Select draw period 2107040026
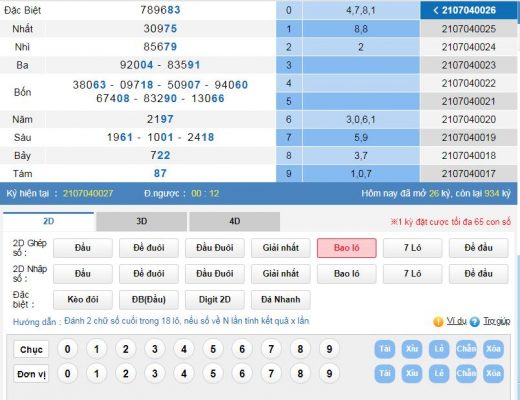Screen dimensions: 520x400 468,10
